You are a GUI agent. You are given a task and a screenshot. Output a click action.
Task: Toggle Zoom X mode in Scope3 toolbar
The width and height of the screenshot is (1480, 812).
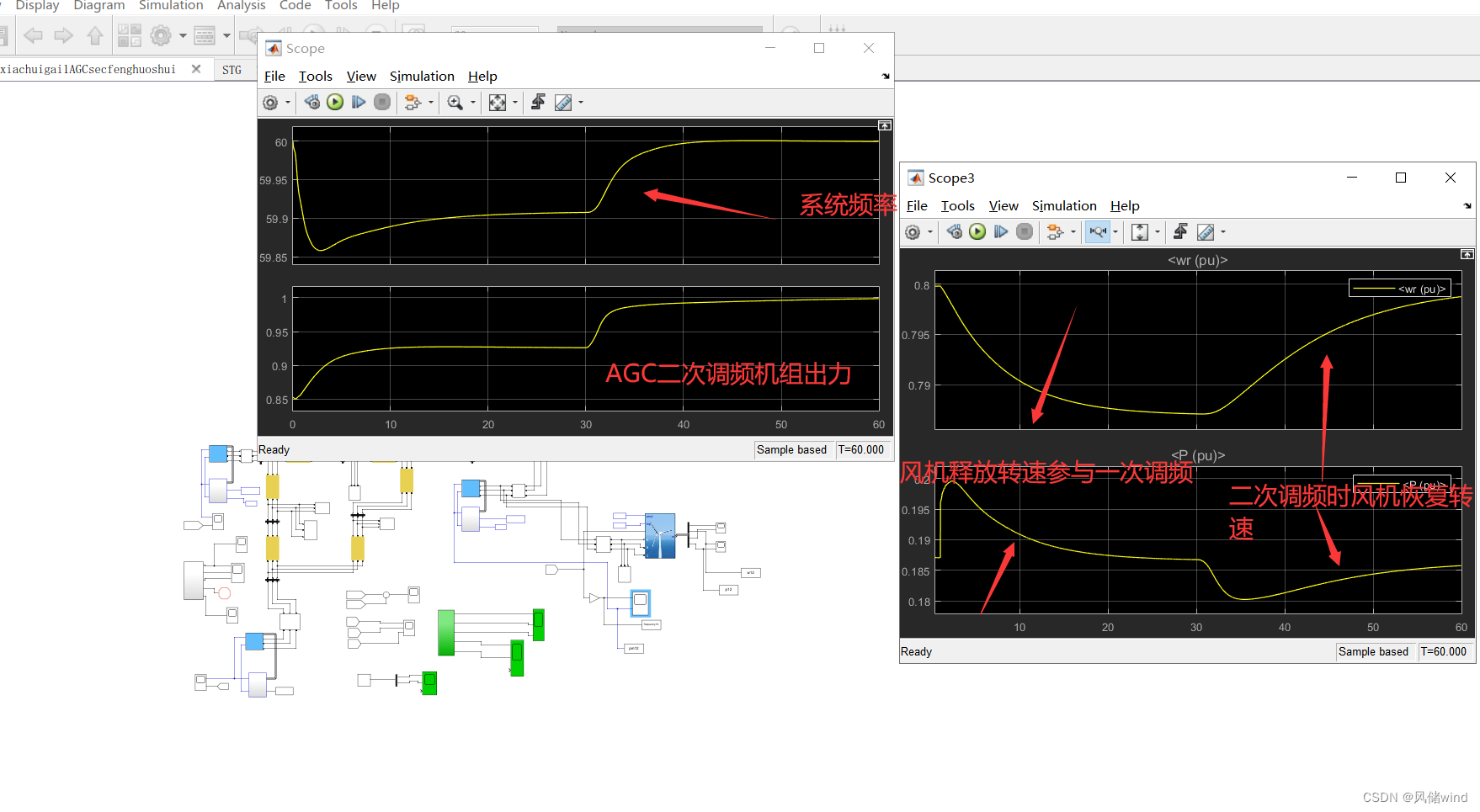[x=1097, y=231]
